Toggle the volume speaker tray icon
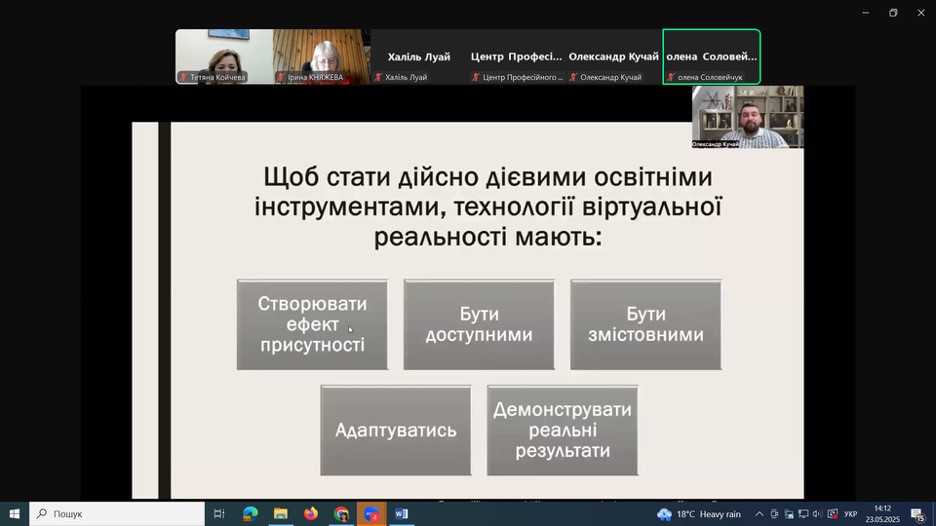This screenshot has height=526, width=936. point(817,514)
